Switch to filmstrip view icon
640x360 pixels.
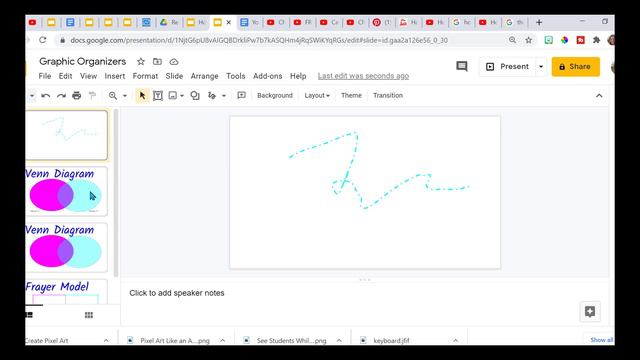pos(29,315)
